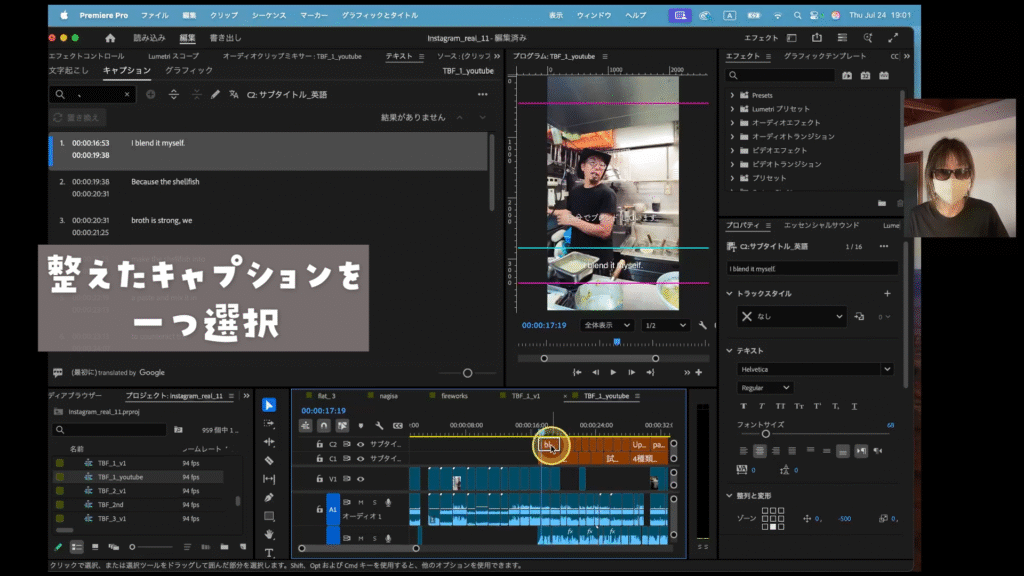This screenshot has height=576, width=1024.
Task: Expand the Presets folder in Effects
Action: click(732, 95)
